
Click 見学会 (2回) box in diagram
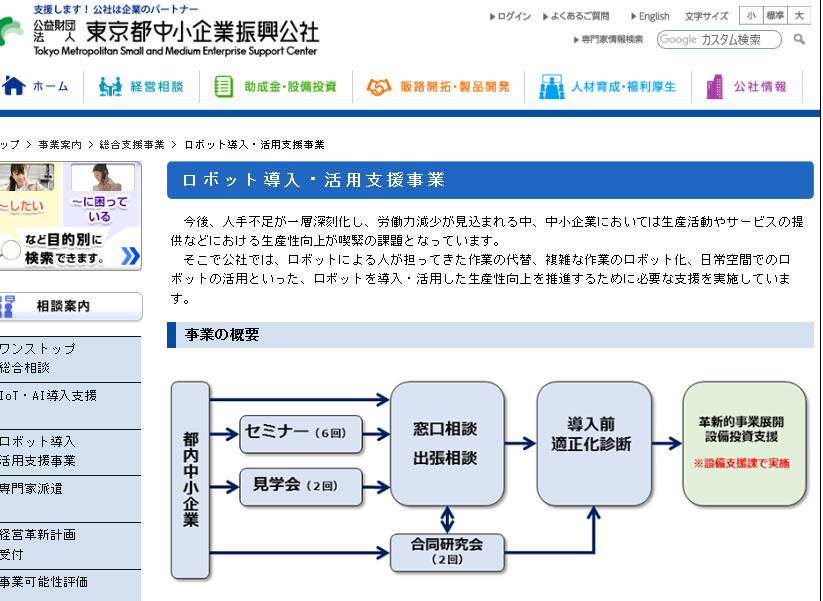tap(301, 487)
